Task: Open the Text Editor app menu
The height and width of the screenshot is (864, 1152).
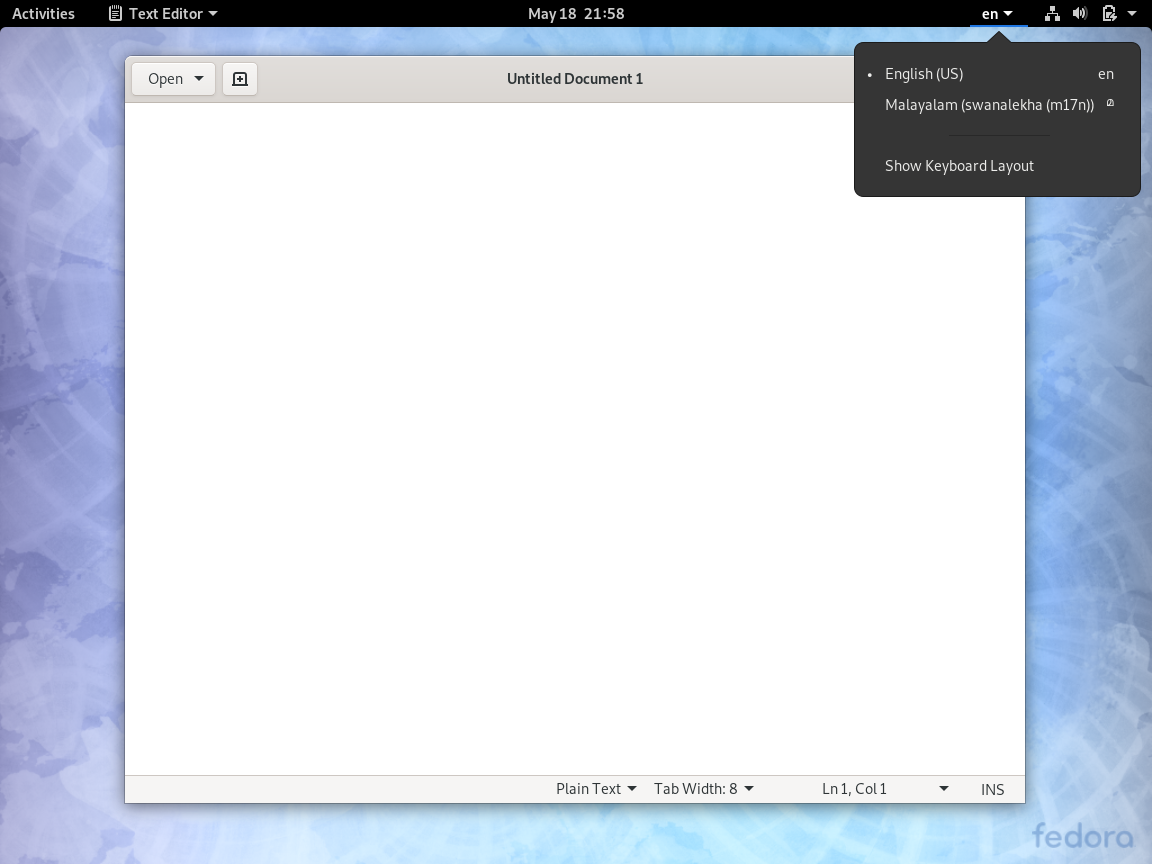Action: (x=163, y=14)
